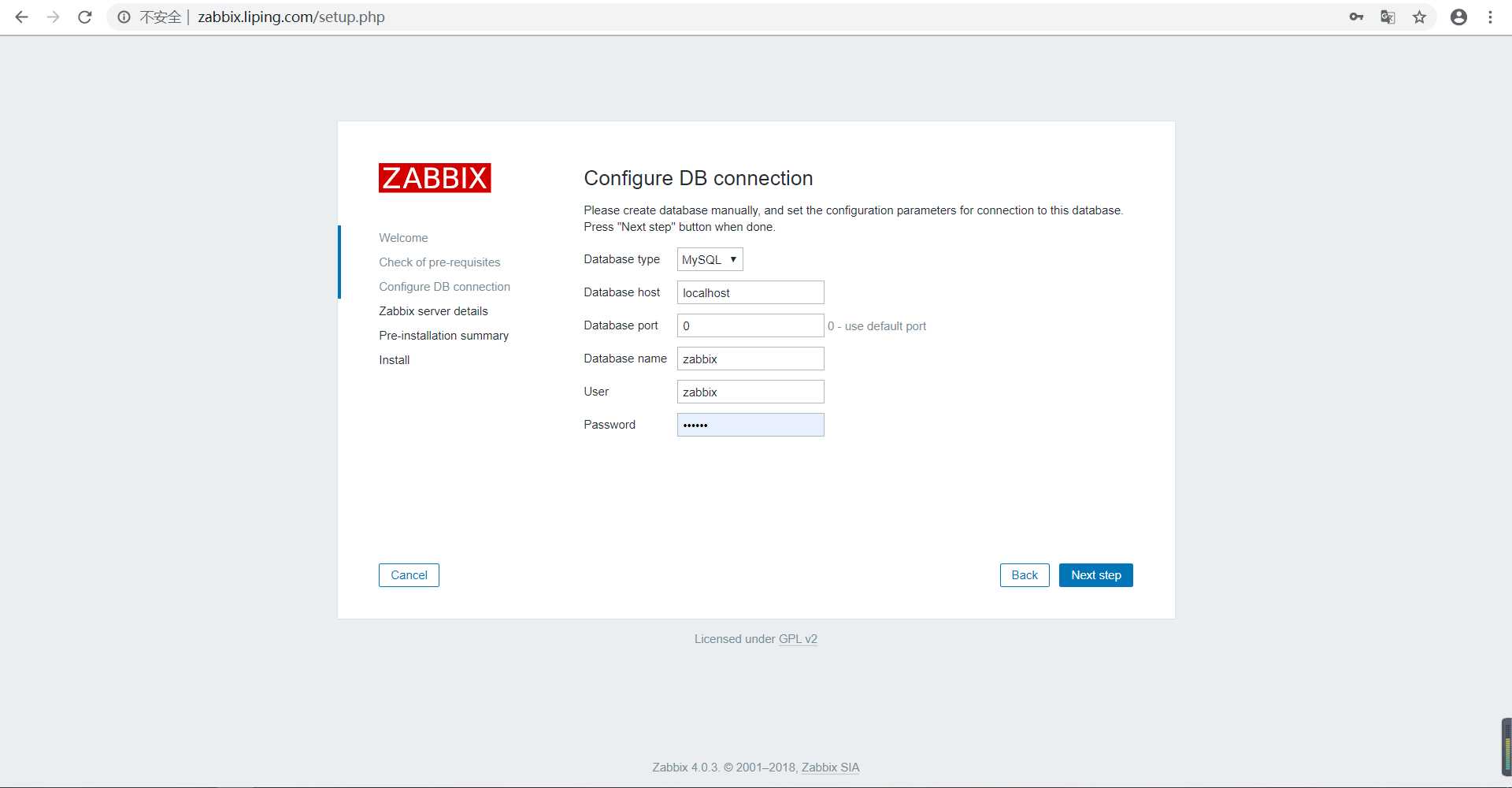Click the browser forward arrow
1512x788 pixels.
point(54,17)
